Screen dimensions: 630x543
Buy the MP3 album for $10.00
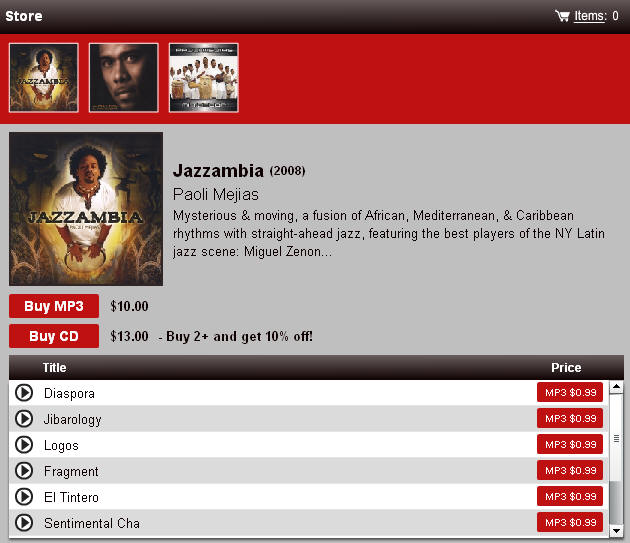pyautogui.click(x=54, y=306)
